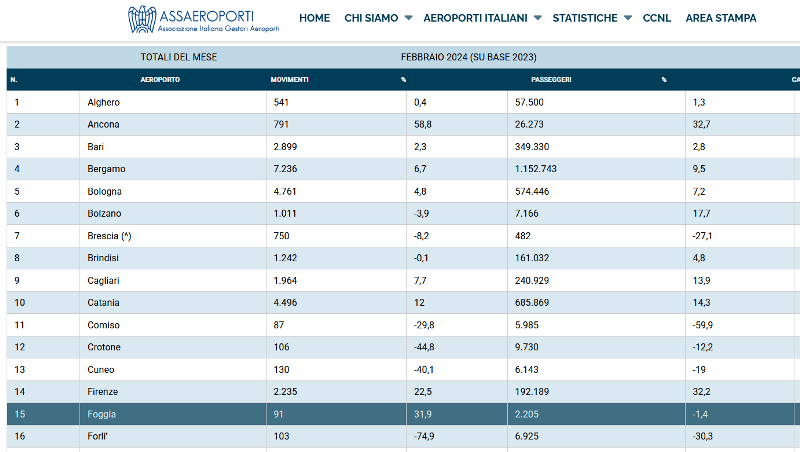
Task: Click Bergamo movements value 7.236
Action: coord(285,169)
